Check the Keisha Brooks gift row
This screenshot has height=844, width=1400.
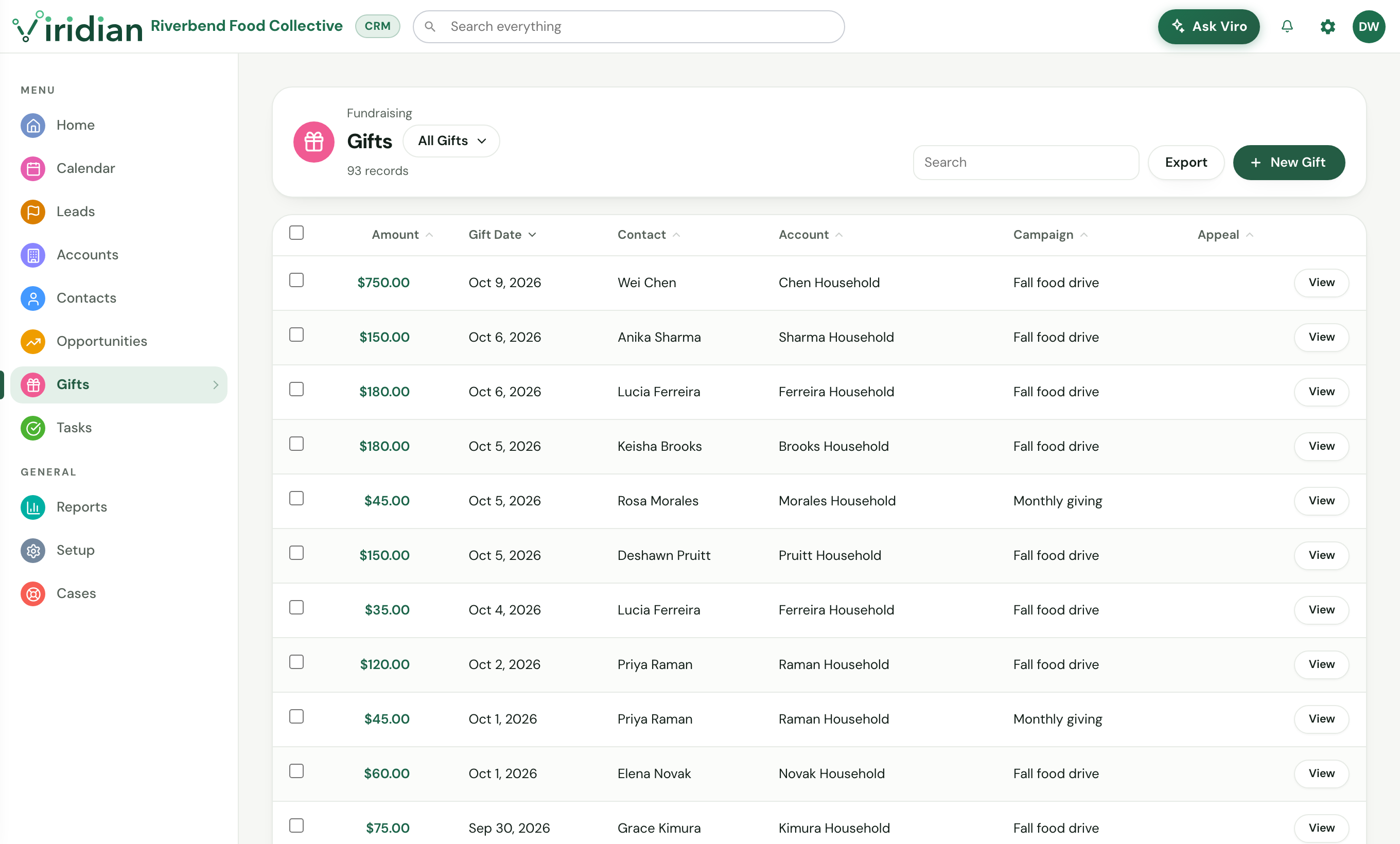coord(296,444)
